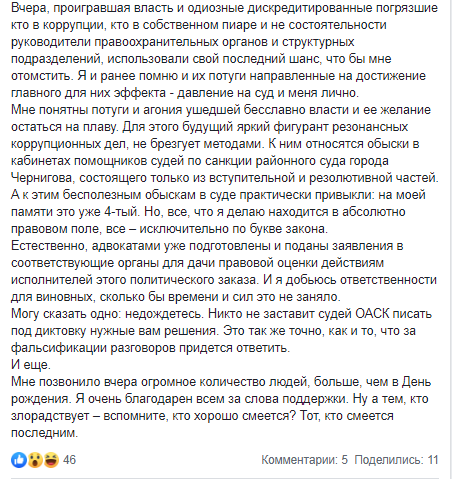
Task: Click the short line "И еще."
Action: coord(31,365)
